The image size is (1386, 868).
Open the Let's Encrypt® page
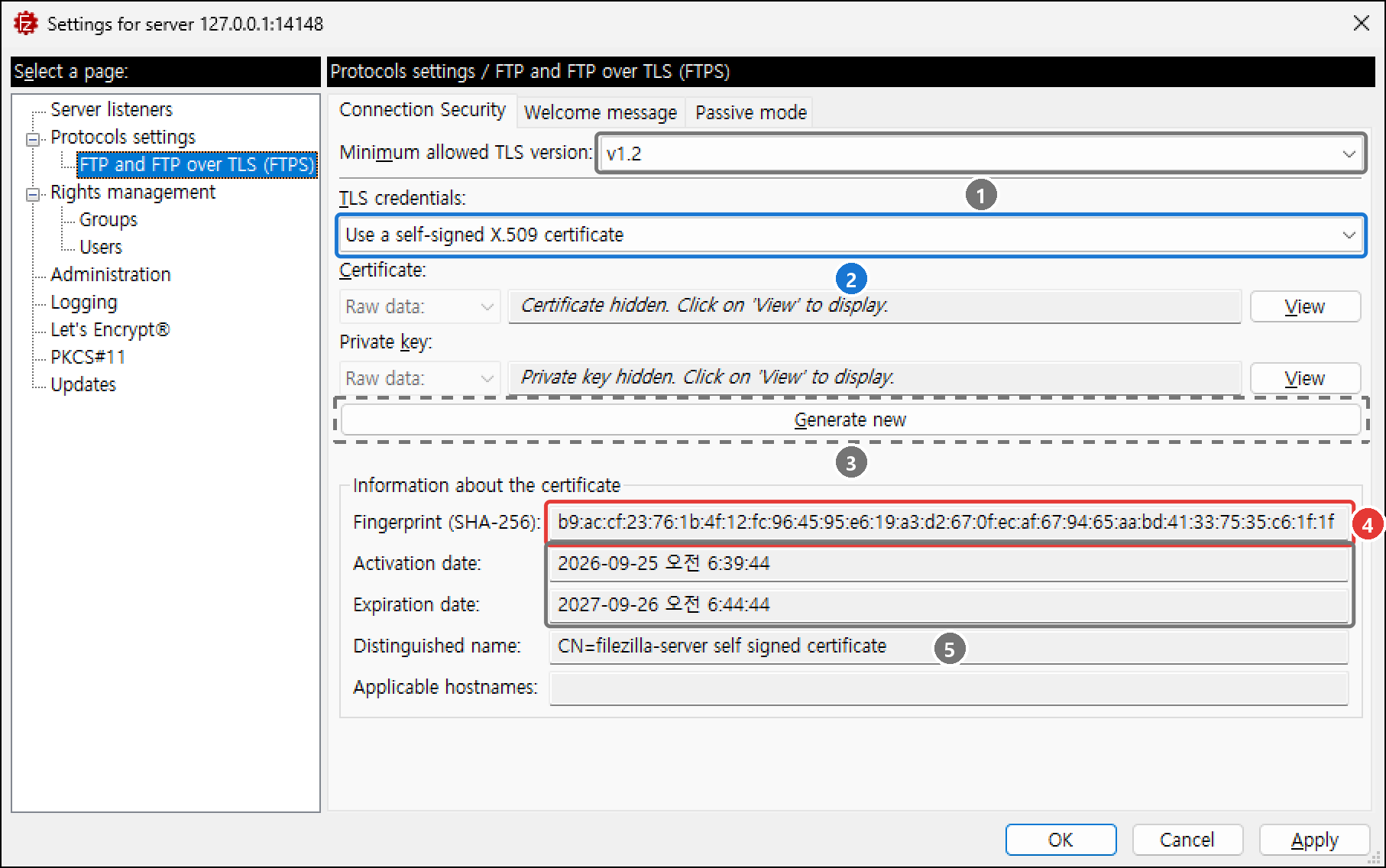point(110,329)
